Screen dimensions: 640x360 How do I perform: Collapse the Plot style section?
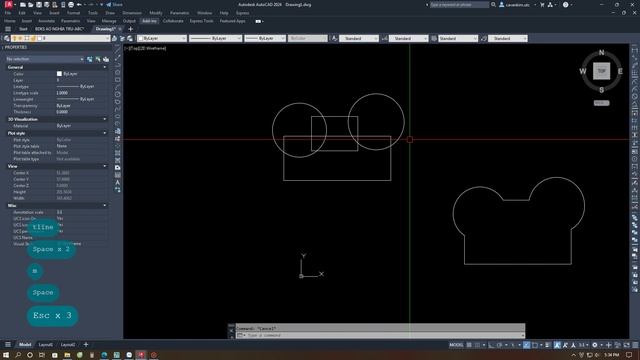coord(105,133)
